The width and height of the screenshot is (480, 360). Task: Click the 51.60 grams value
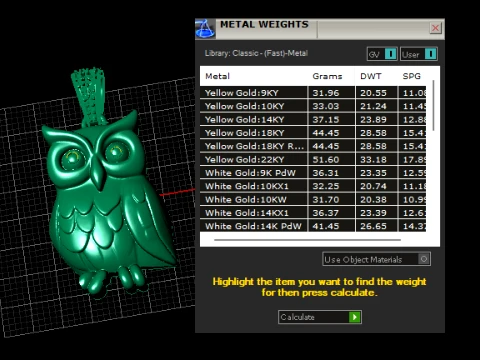[x=326, y=160]
